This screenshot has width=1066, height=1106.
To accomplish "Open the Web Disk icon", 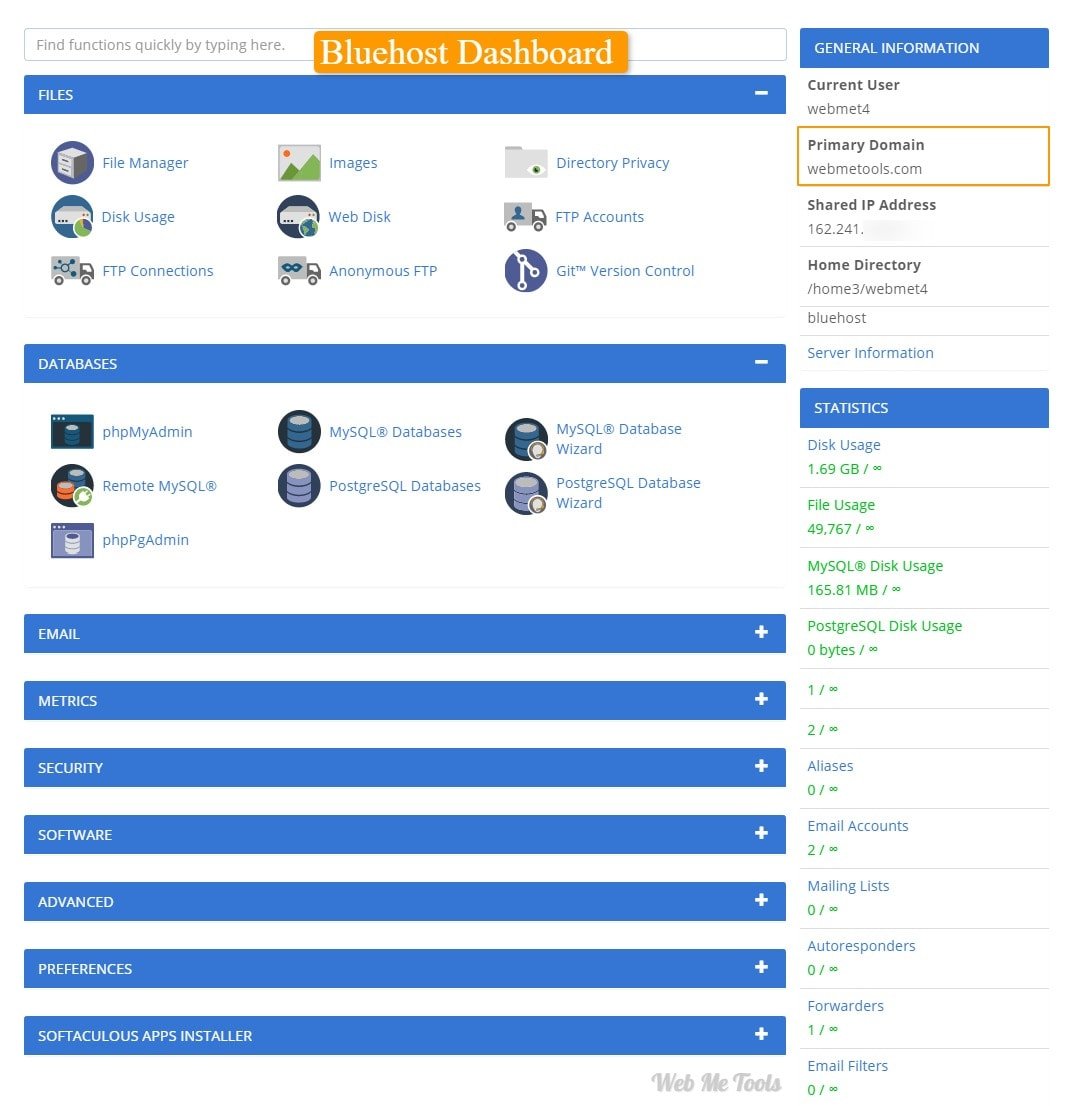I will click(298, 217).
